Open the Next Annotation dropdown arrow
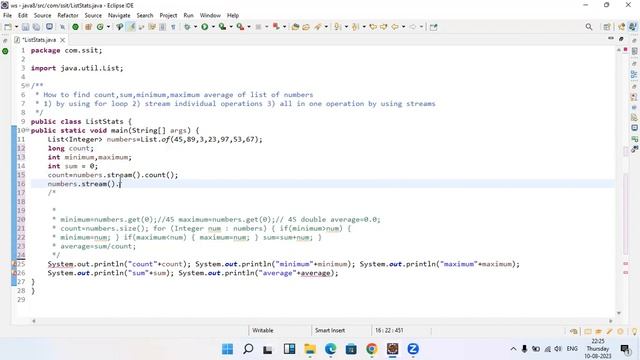Screen dimensions: 640x360 point(346,27)
